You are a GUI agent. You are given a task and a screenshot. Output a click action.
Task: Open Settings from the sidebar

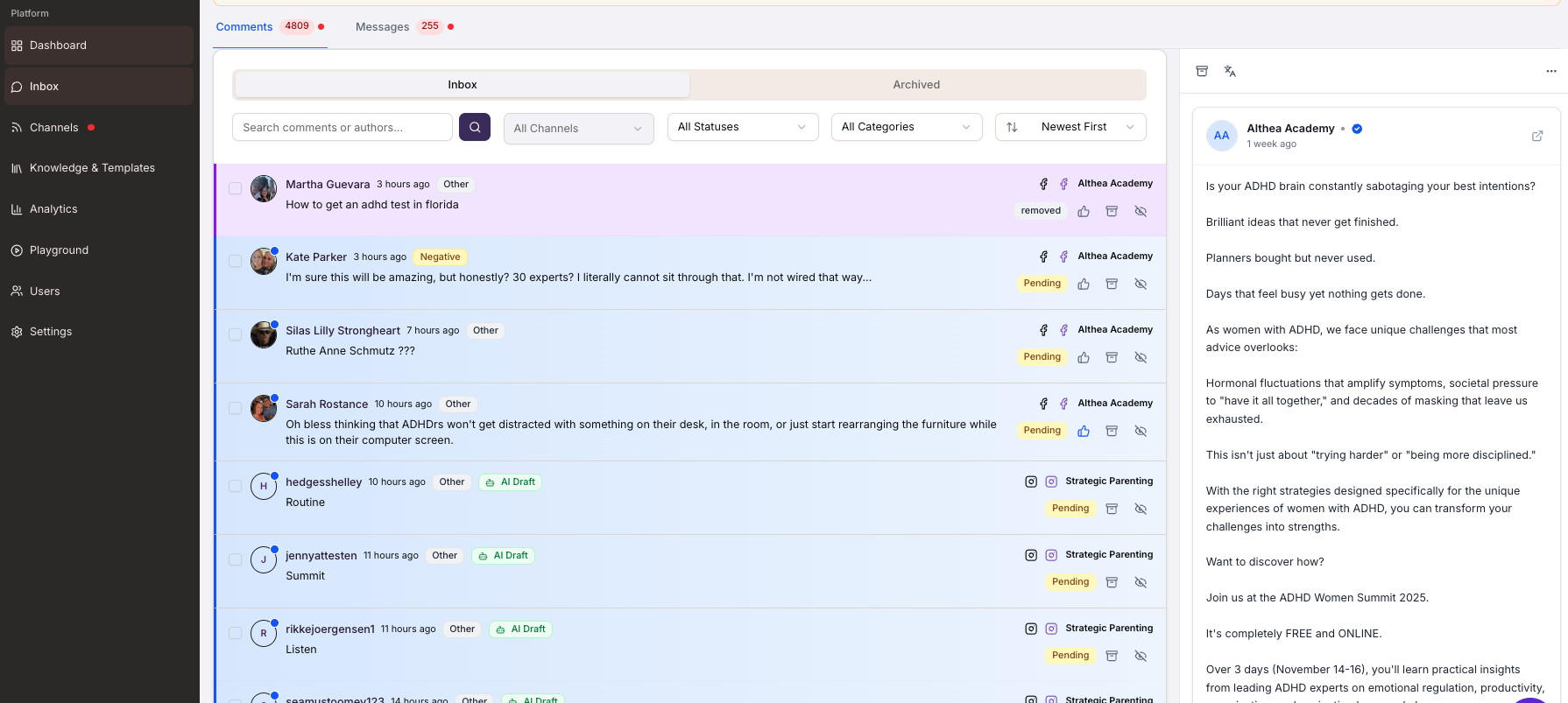click(x=99, y=332)
